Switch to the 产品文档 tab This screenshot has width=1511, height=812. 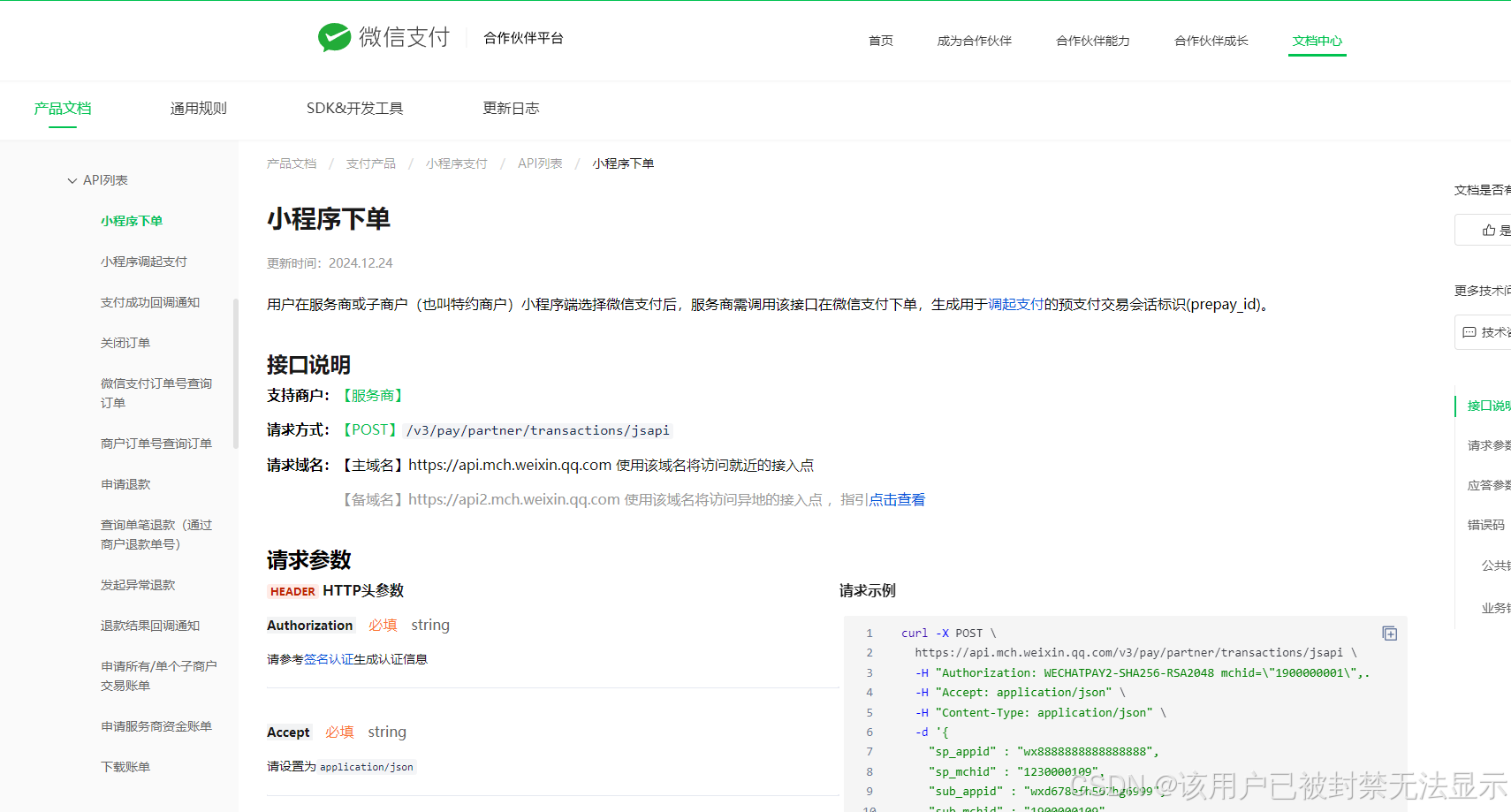tap(63, 108)
